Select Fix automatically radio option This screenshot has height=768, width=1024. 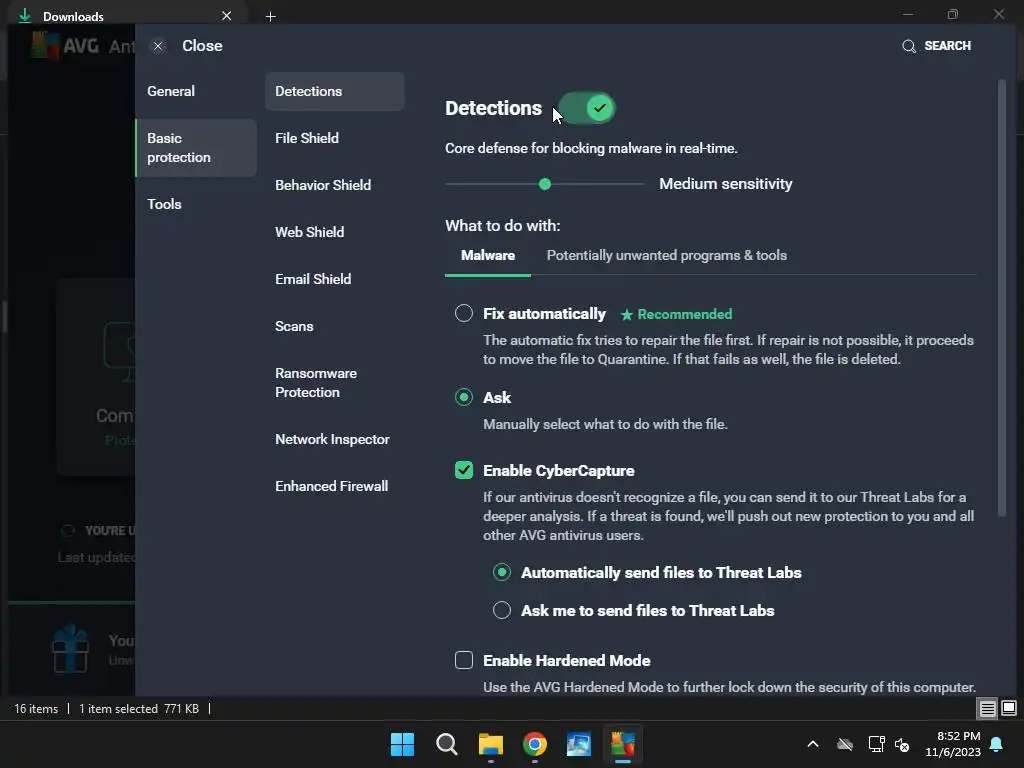click(464, 313)
